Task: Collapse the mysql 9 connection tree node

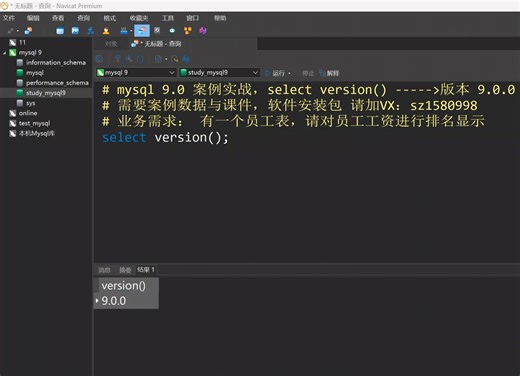Action: pyautogui.click(x=5, y=53)
